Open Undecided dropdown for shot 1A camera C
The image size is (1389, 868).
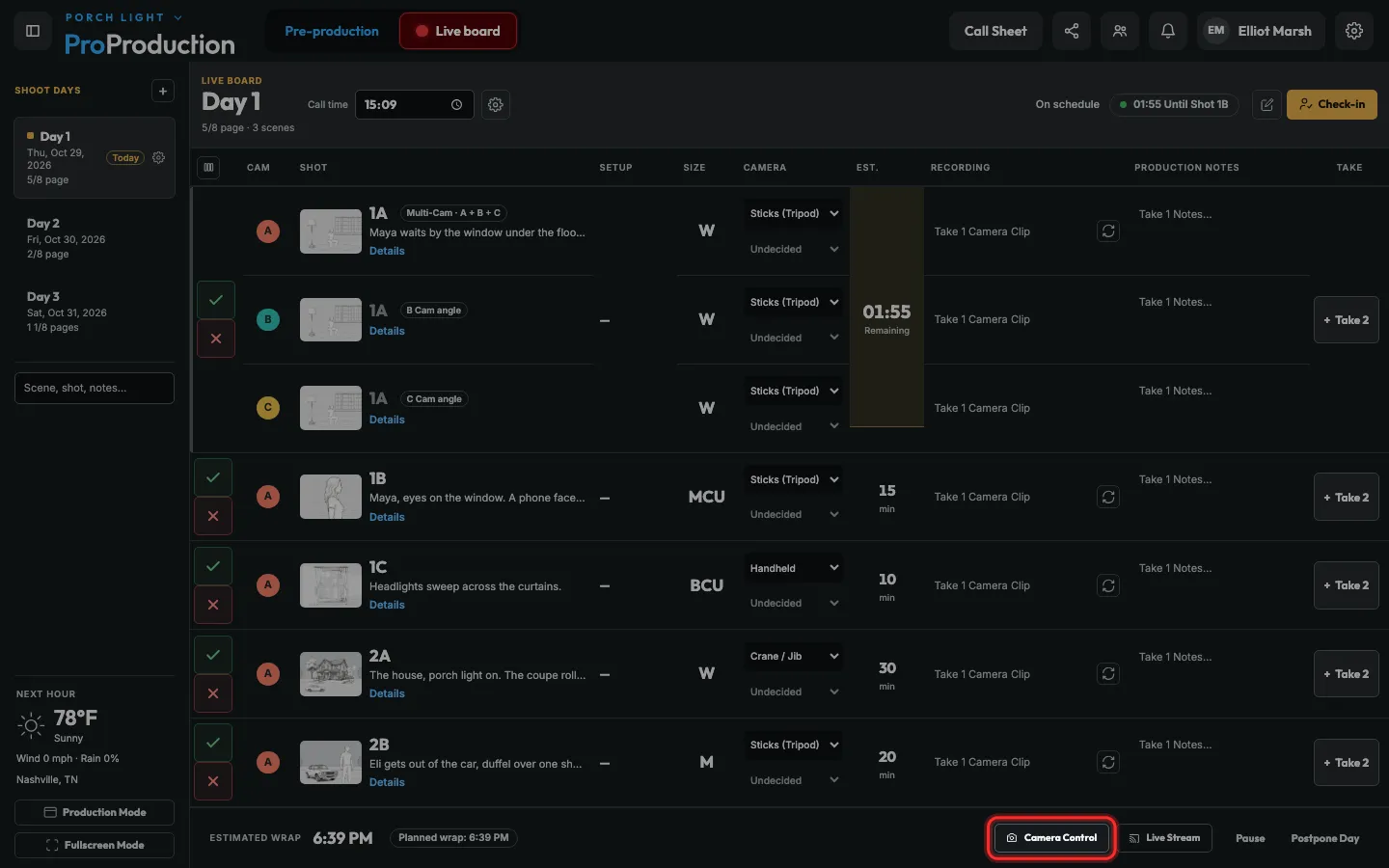(794, 426)
